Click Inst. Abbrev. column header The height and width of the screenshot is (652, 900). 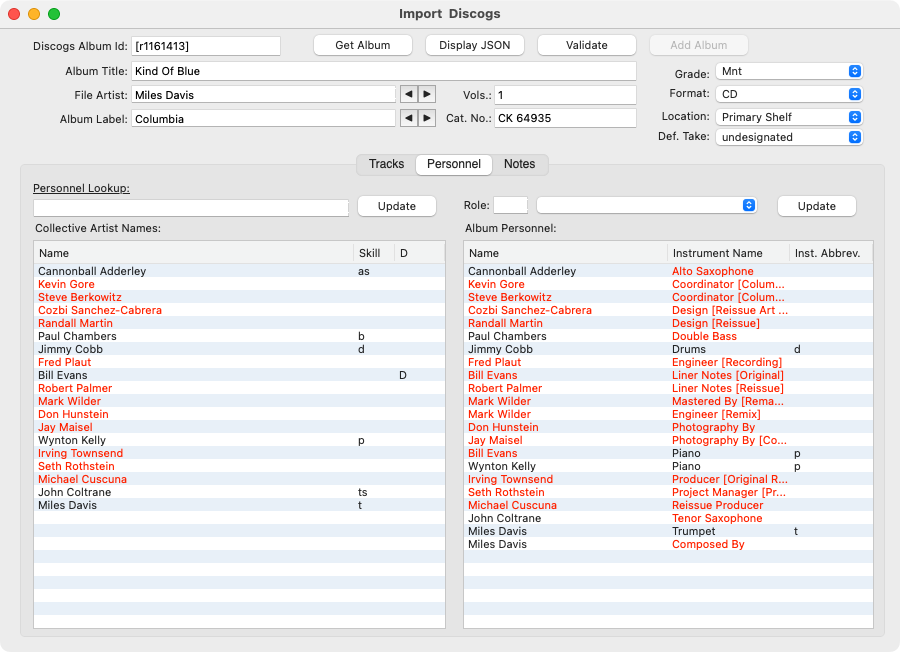click(831, 253)
